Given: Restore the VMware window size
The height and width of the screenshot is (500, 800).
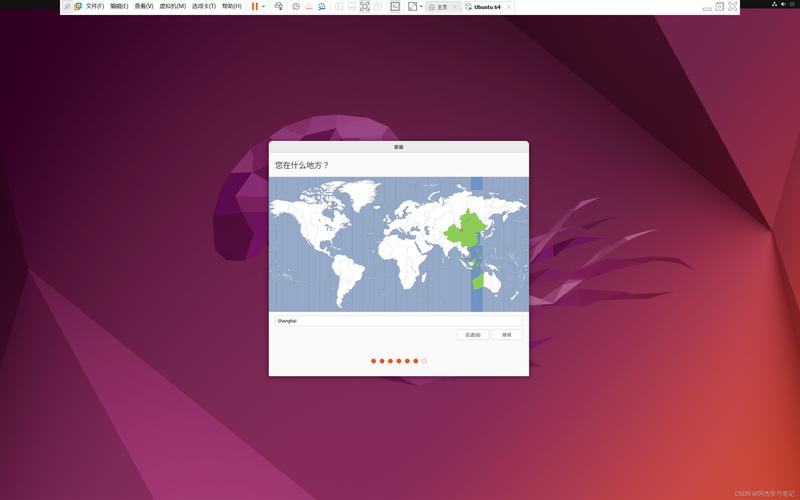Looking at the screenshot, I should (719, 7).
